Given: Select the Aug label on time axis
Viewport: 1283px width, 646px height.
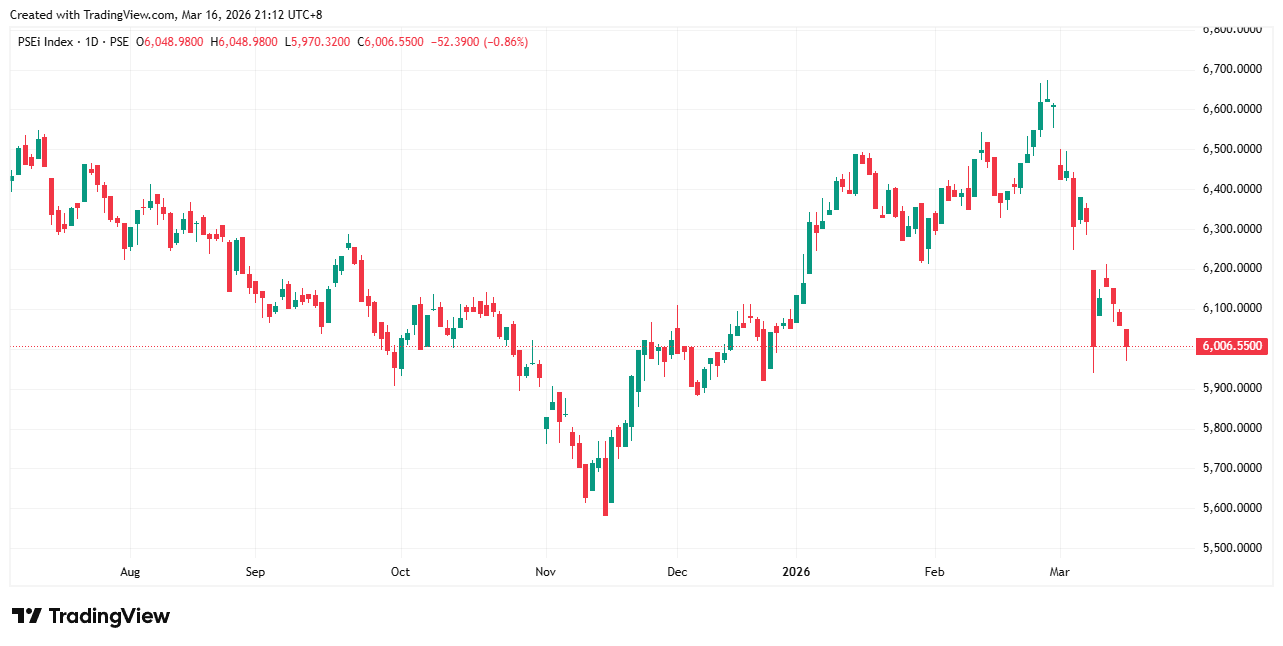Looking at the screenshot, I should pyautogui.click(x=130, y=573).
